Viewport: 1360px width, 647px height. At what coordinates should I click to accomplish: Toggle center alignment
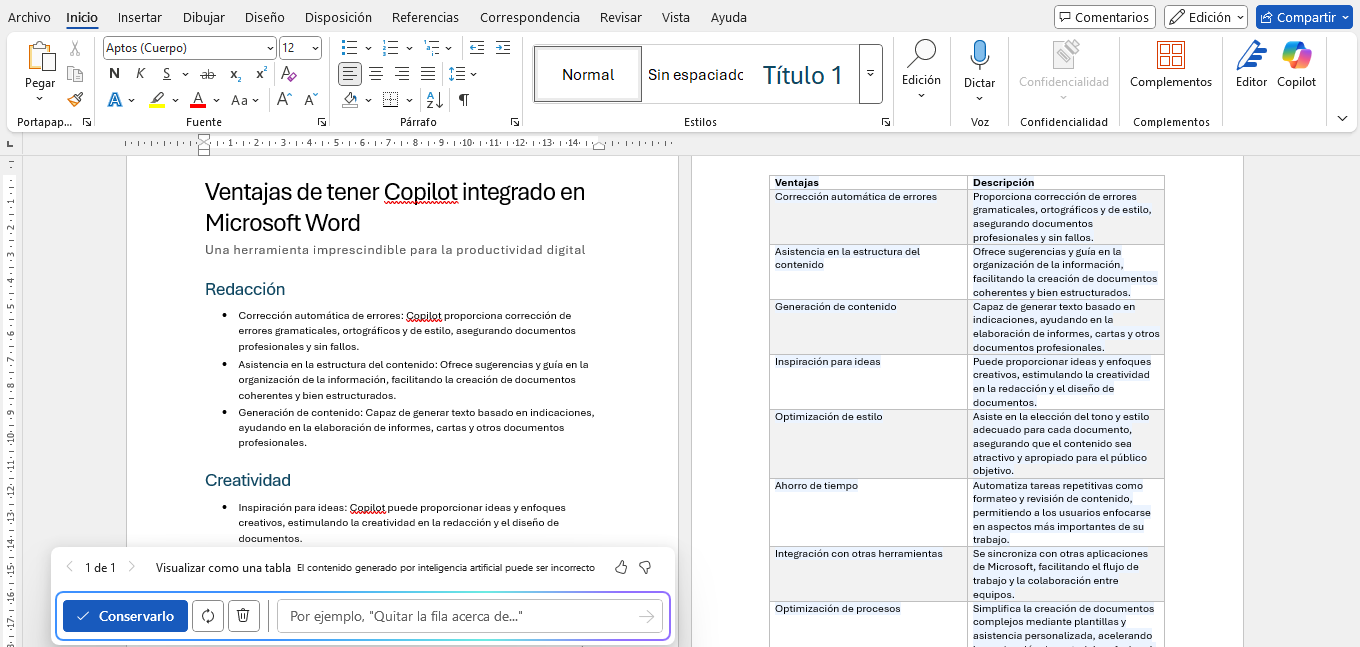tap(376, 74)
